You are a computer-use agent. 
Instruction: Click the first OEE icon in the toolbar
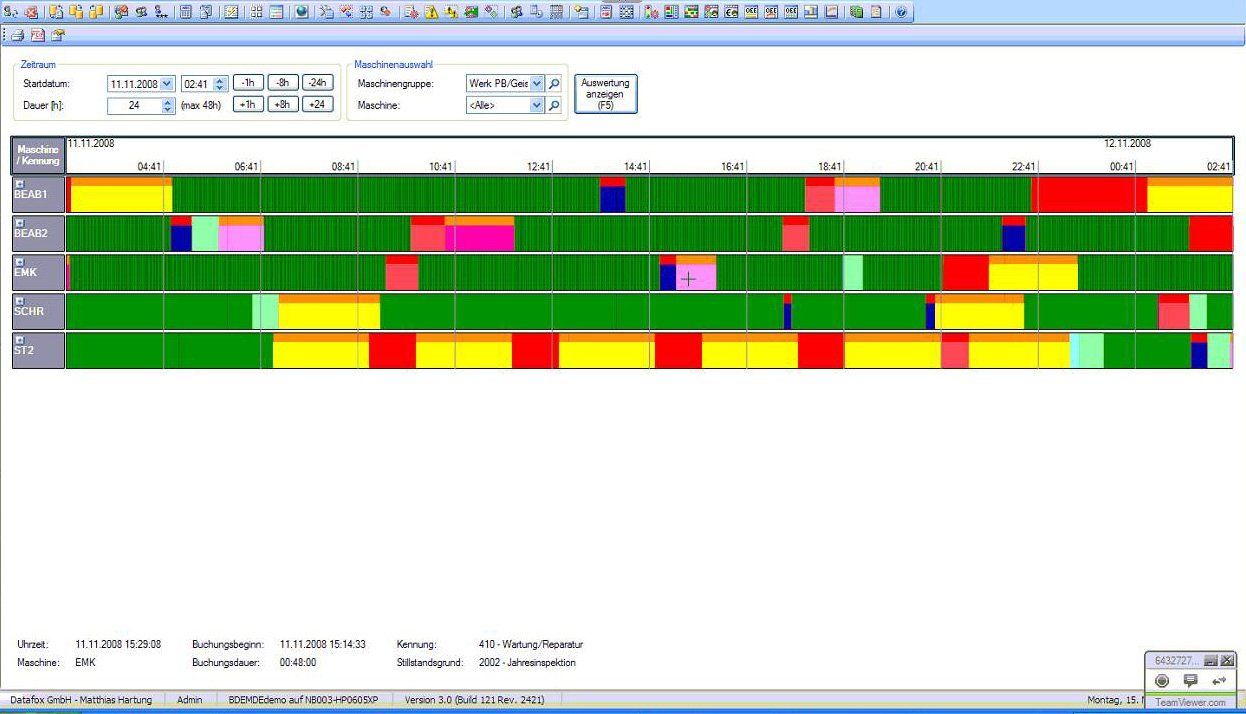[x=751, y=12]
